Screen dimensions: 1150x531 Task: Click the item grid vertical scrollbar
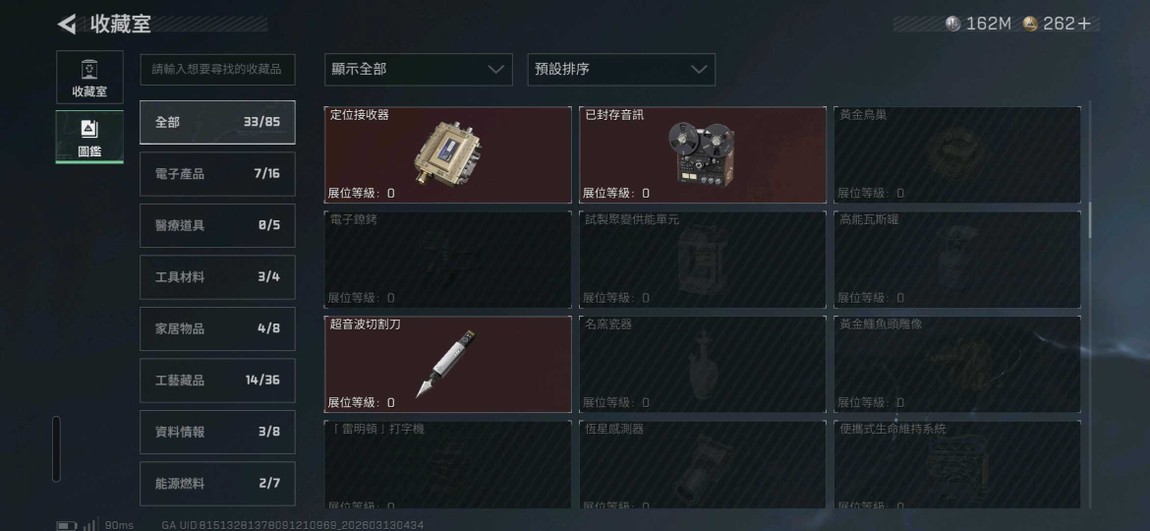(x=1089, y=220)
